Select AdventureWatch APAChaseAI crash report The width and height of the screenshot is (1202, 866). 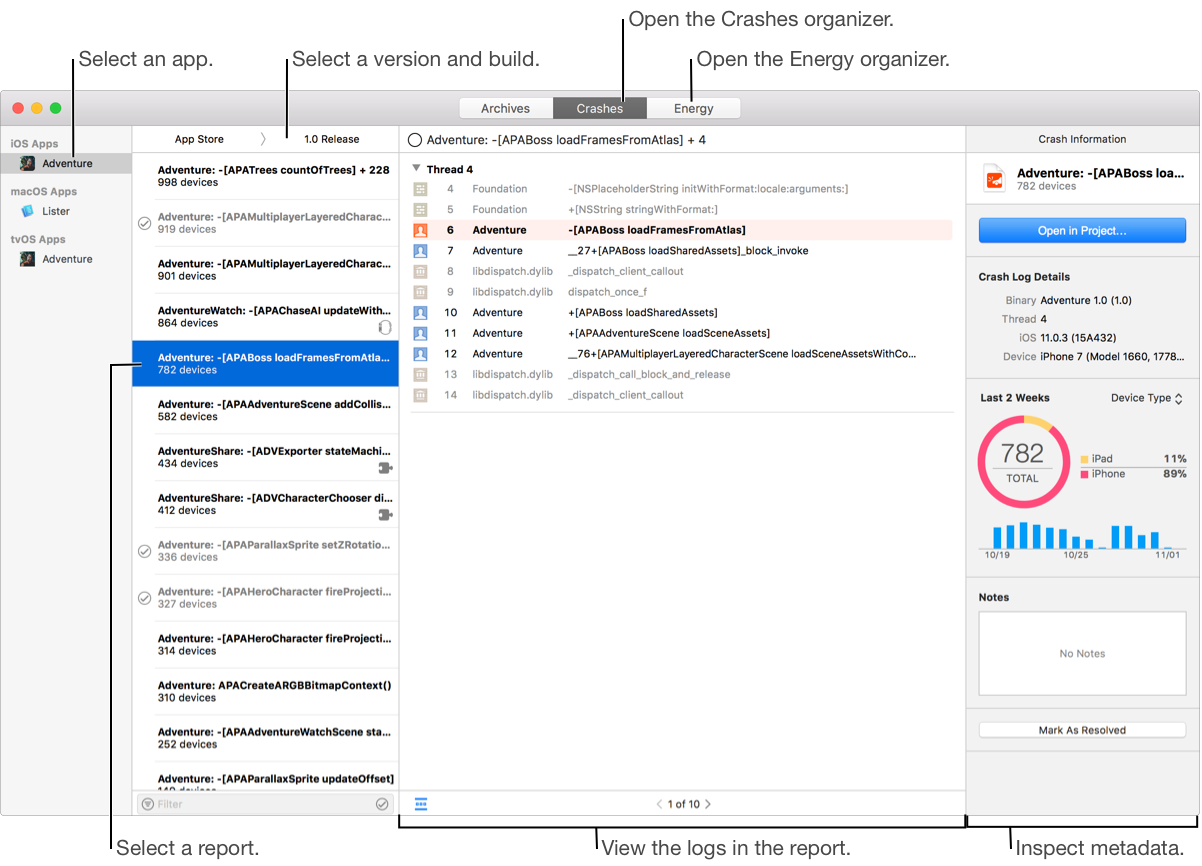(x=266, y=316)
